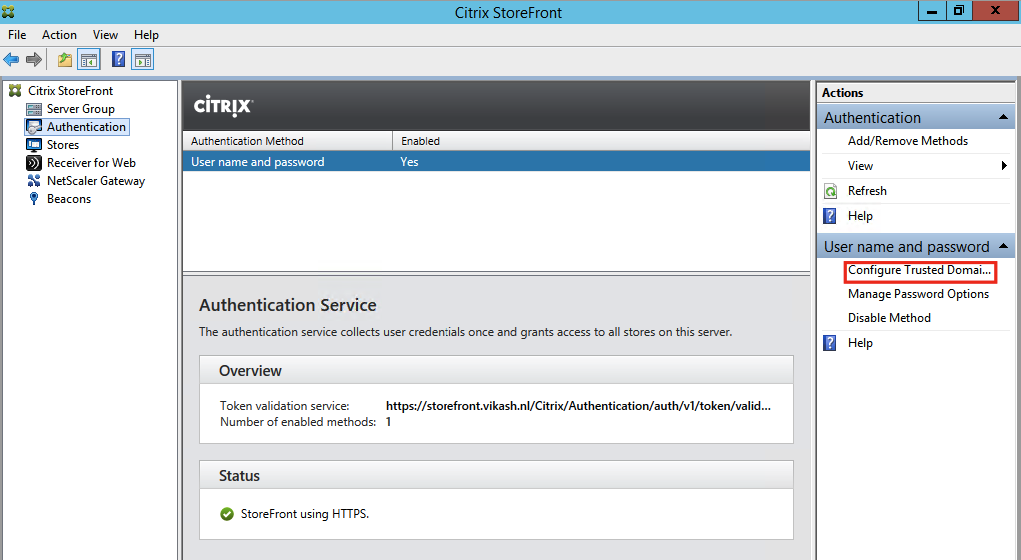Open the File menu
This screenshot has width=1021, height=560.
click(x=17, y=35)
